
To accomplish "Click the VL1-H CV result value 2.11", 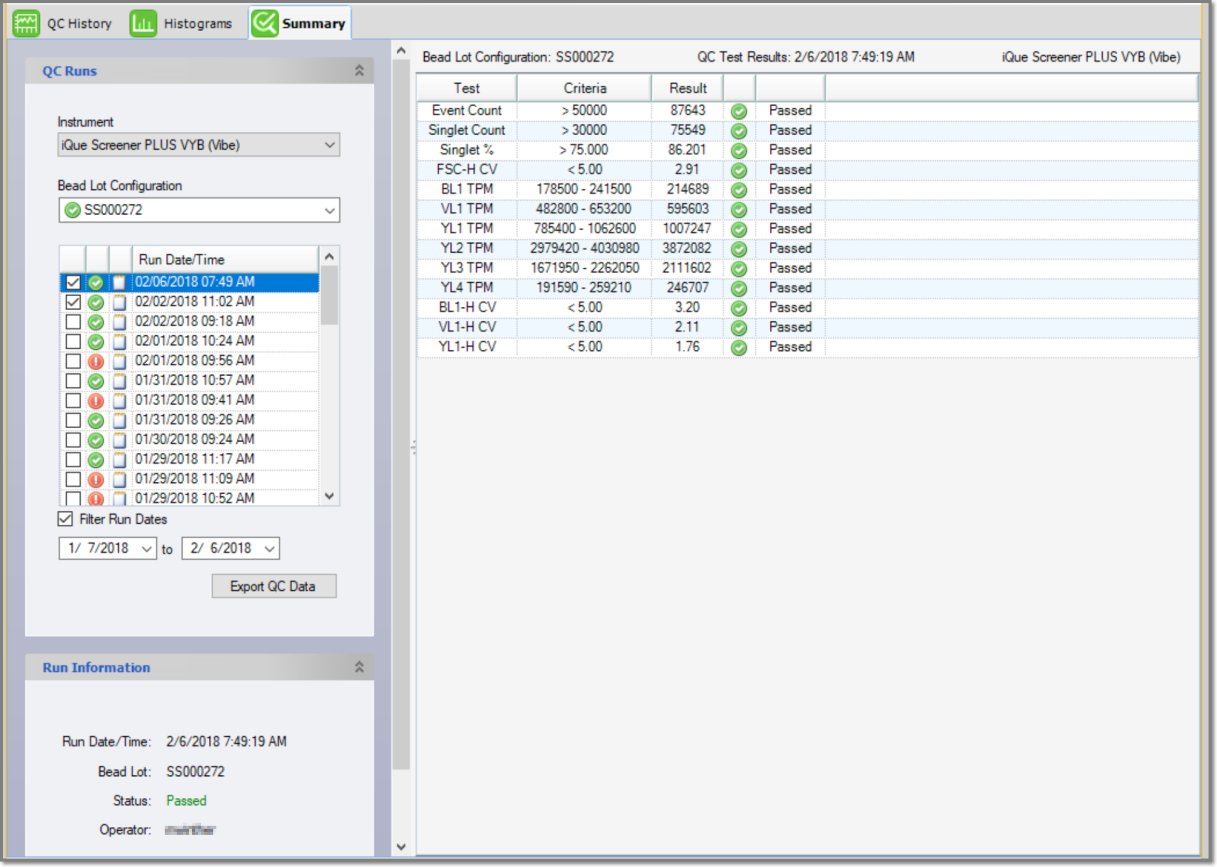I will (x=687, y=327).
